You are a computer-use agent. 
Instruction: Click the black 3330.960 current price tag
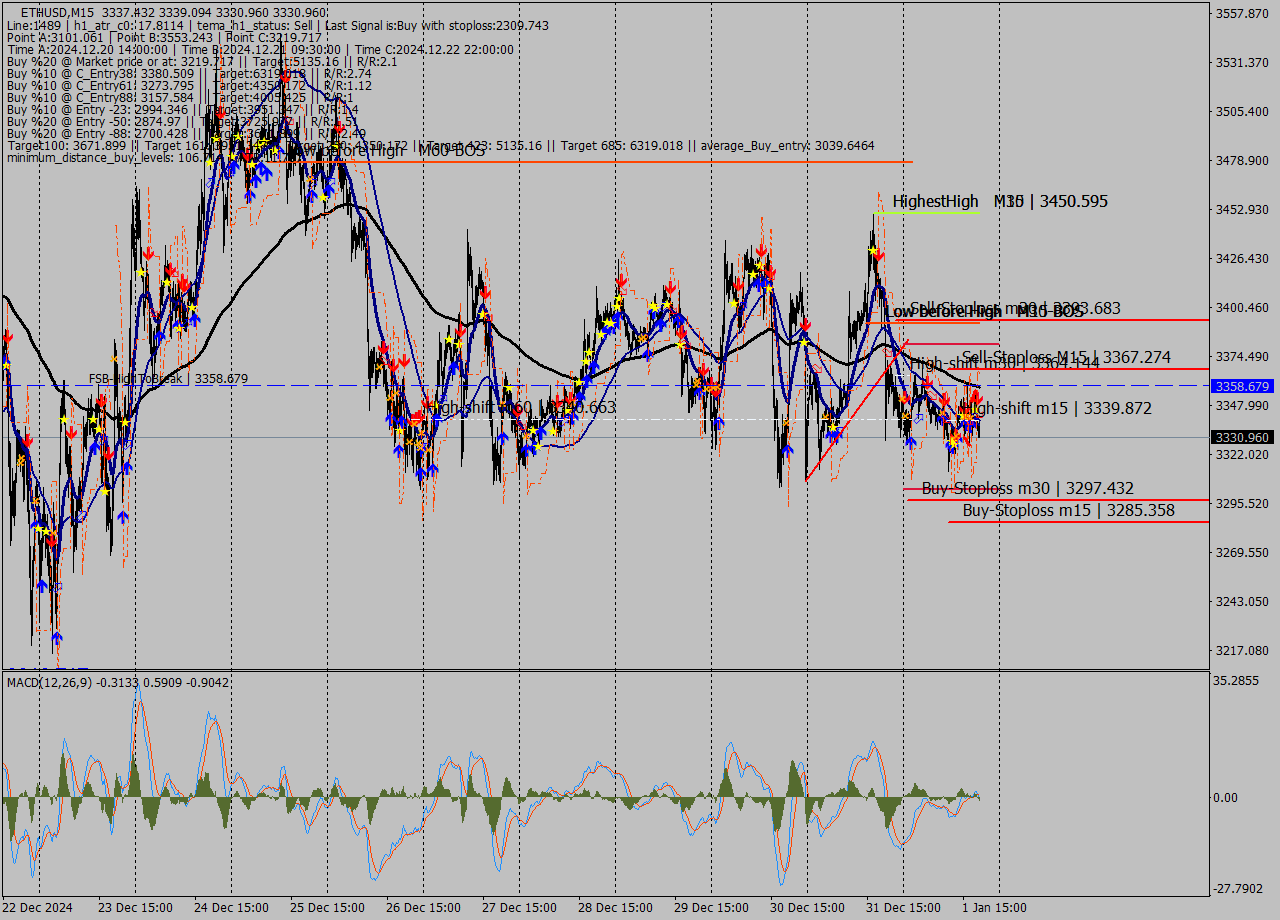[1241, 437]
